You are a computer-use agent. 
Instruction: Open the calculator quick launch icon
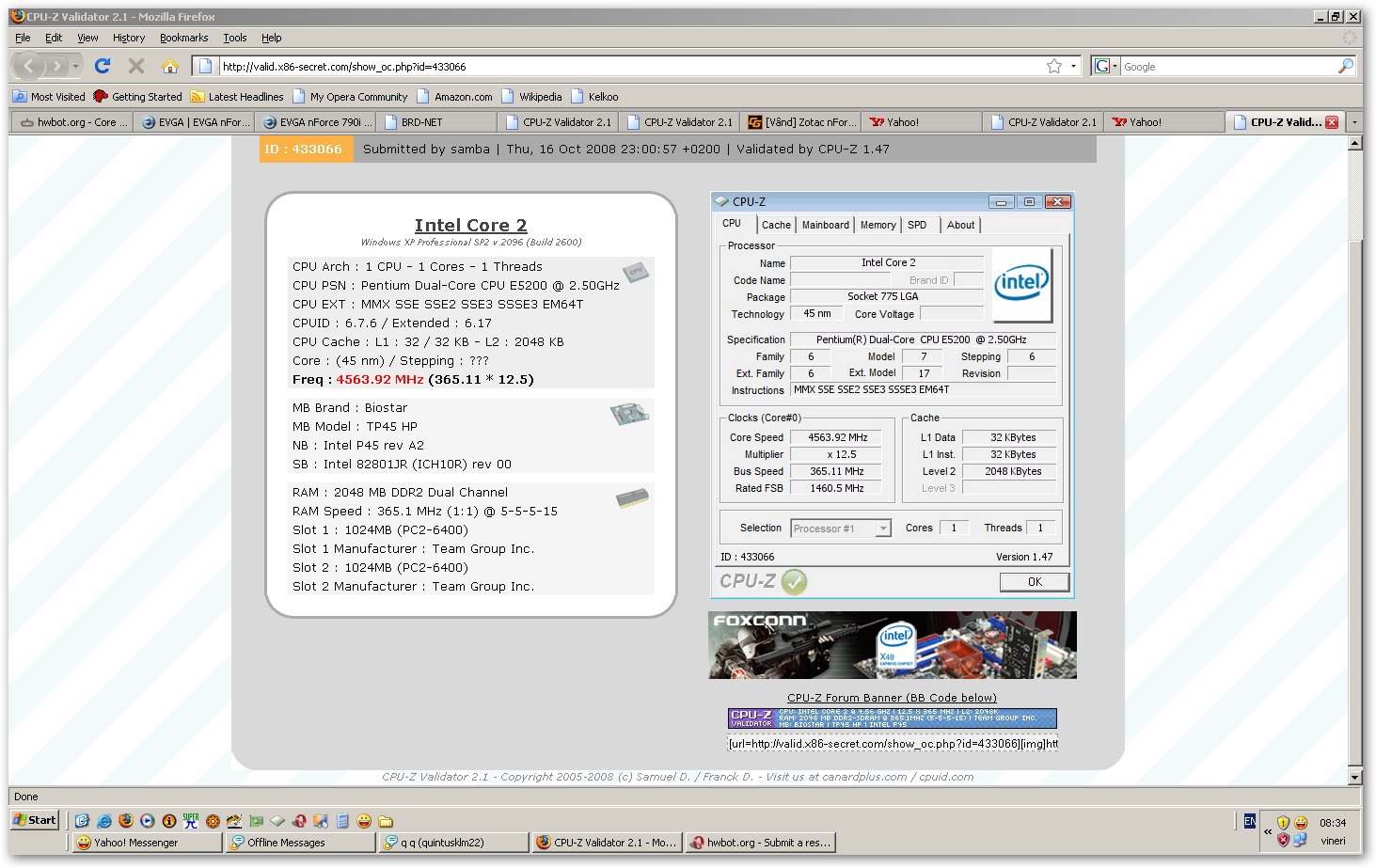tap(342, 821)
